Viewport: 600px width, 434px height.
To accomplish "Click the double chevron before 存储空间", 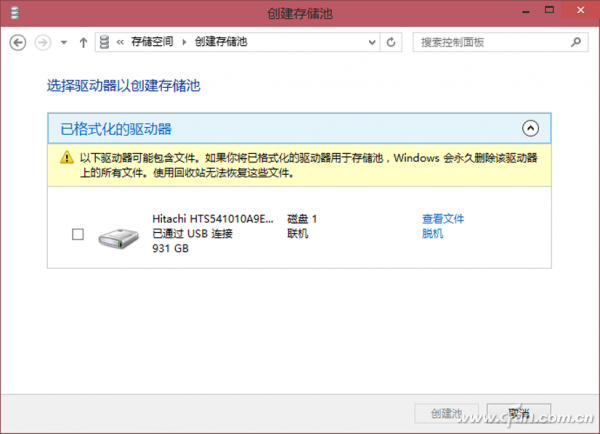I will pyautogui.click(x=120, y=42).
